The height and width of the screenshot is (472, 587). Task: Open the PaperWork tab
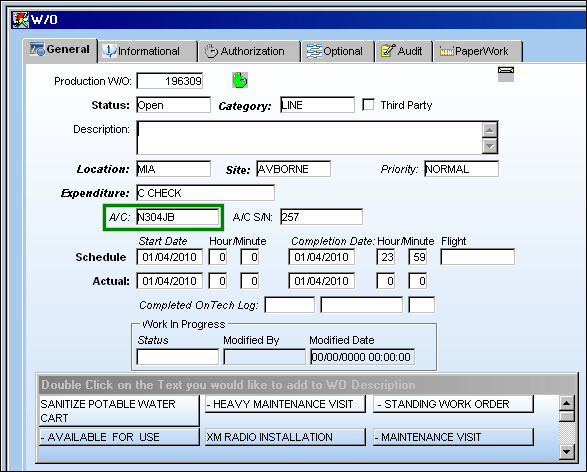[478, 51]
